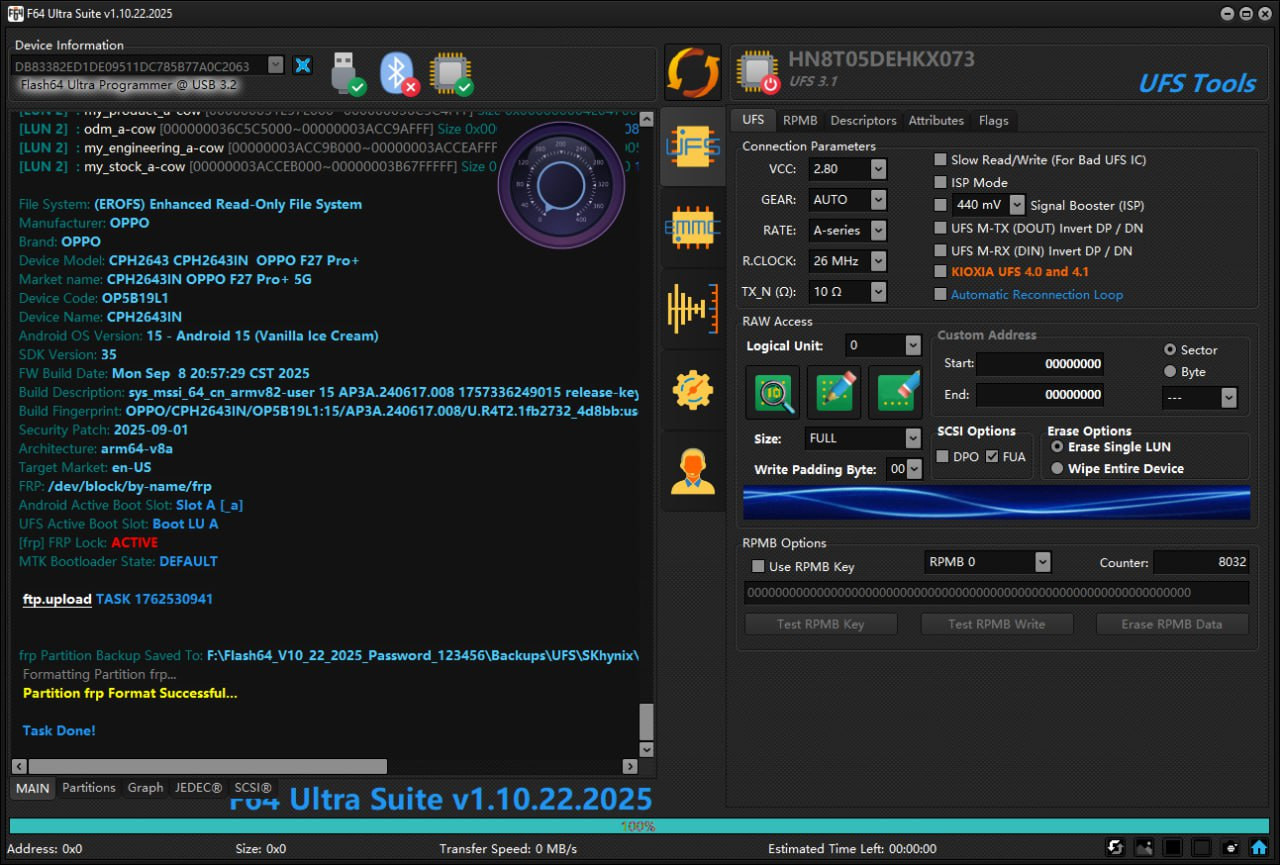Click the Test RPMB Write button

[x=997, y=624]
